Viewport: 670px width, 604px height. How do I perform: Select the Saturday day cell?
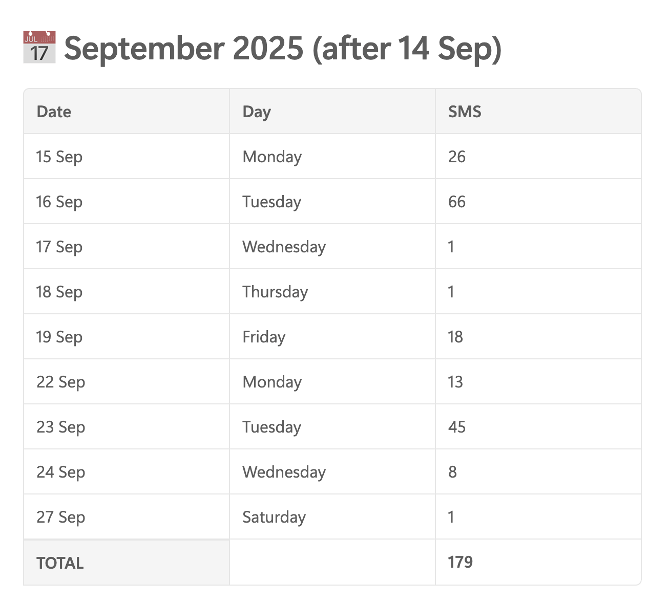tap(332, 517)
